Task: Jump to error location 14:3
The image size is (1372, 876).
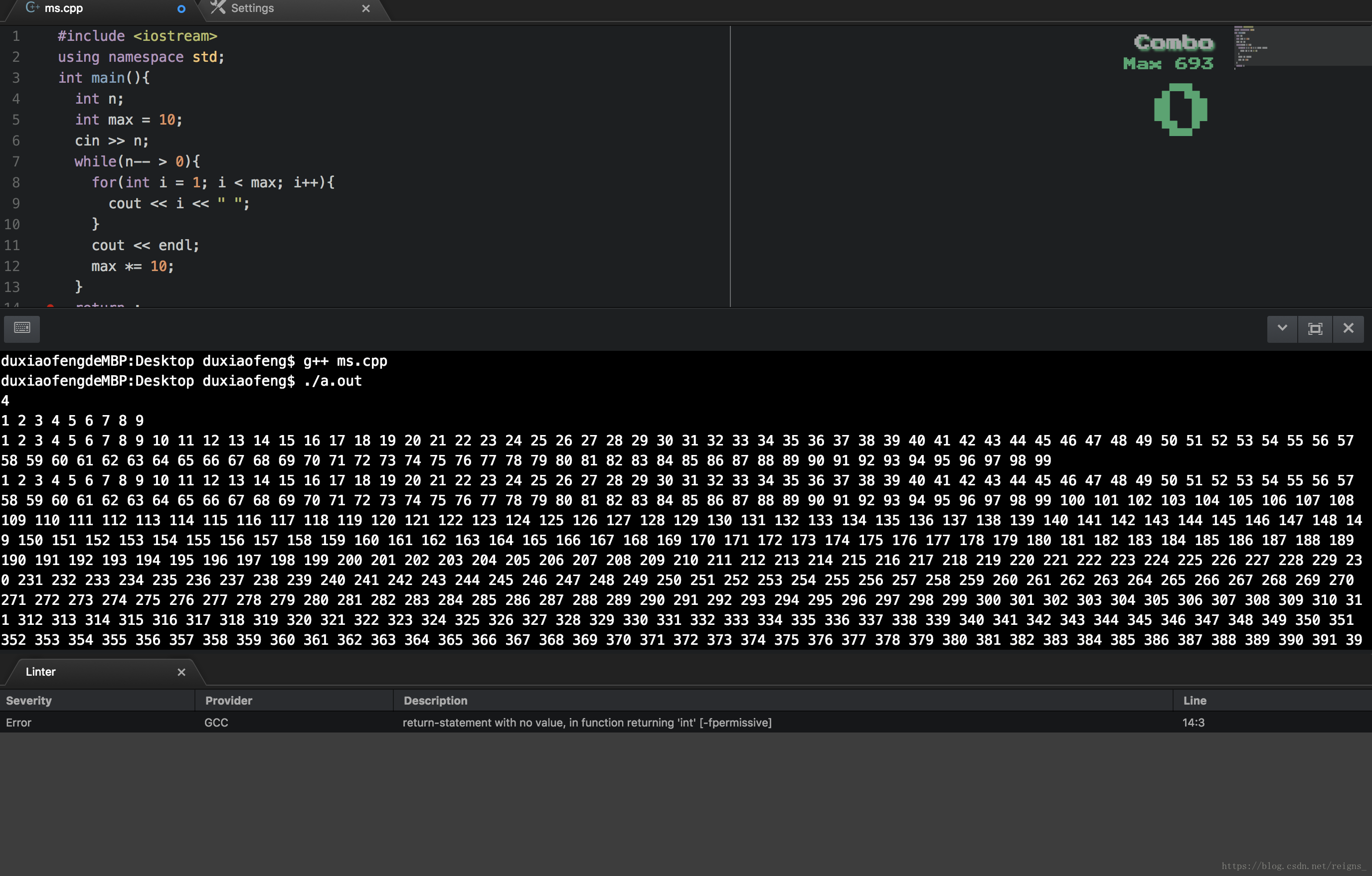Action: 1193,722
